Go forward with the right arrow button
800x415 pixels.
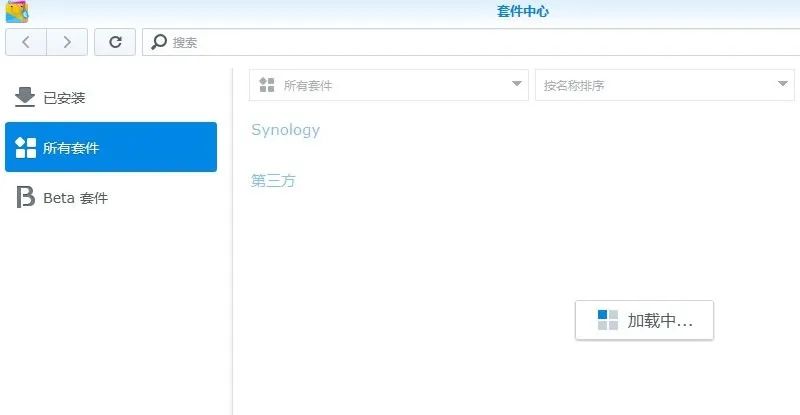(x=67, y=42)
